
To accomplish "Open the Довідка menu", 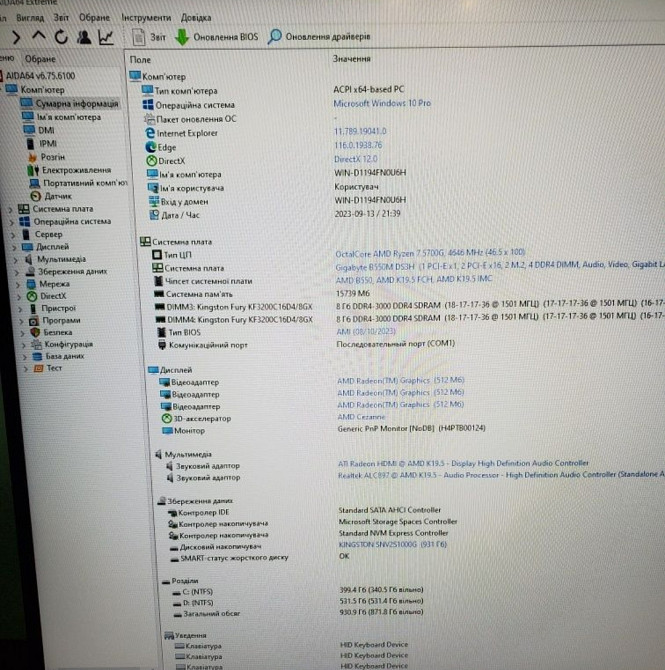I will coord(196,18).
